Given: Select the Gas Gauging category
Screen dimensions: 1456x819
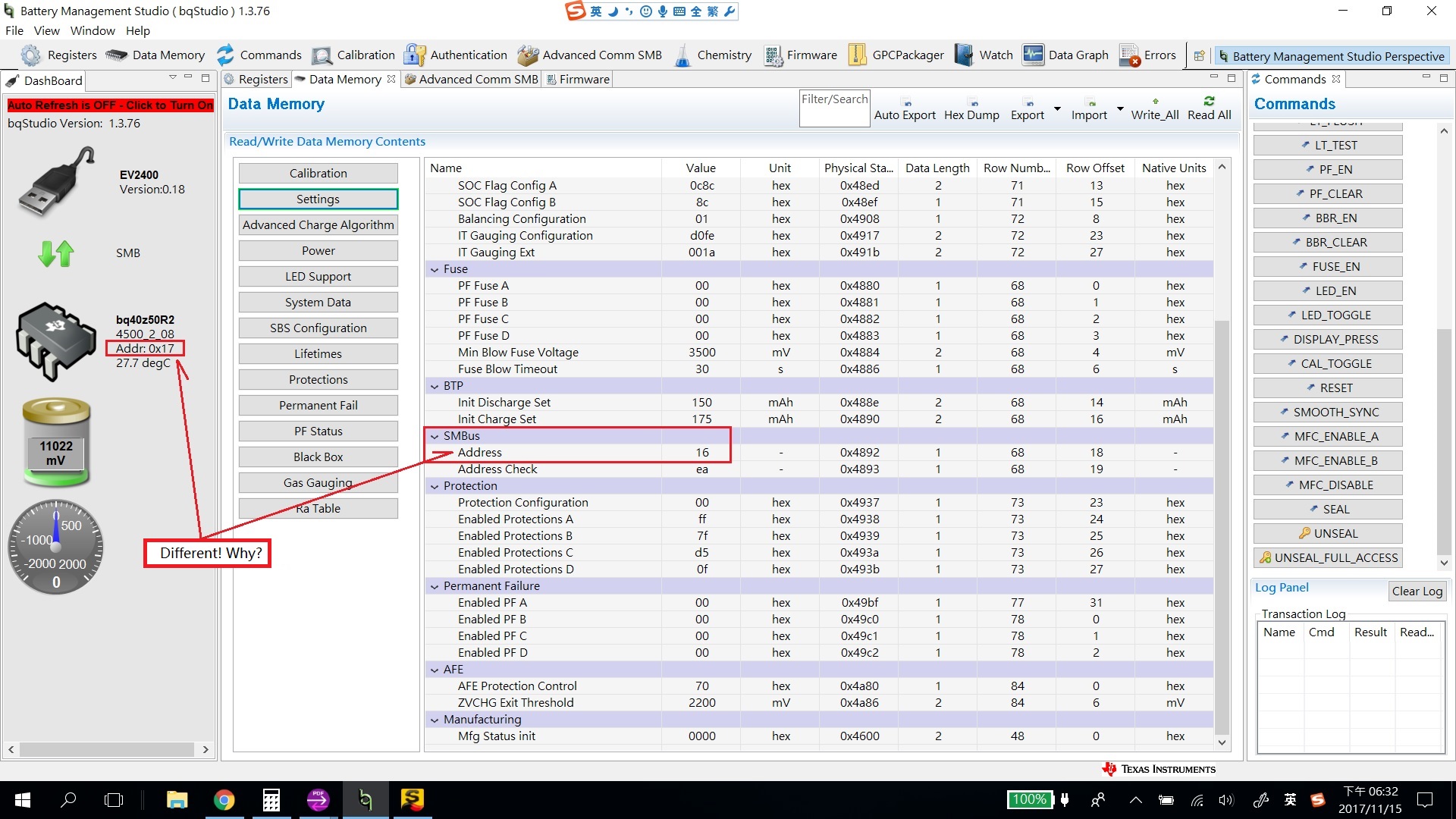Looking at the screenshot, I should 318,483.
